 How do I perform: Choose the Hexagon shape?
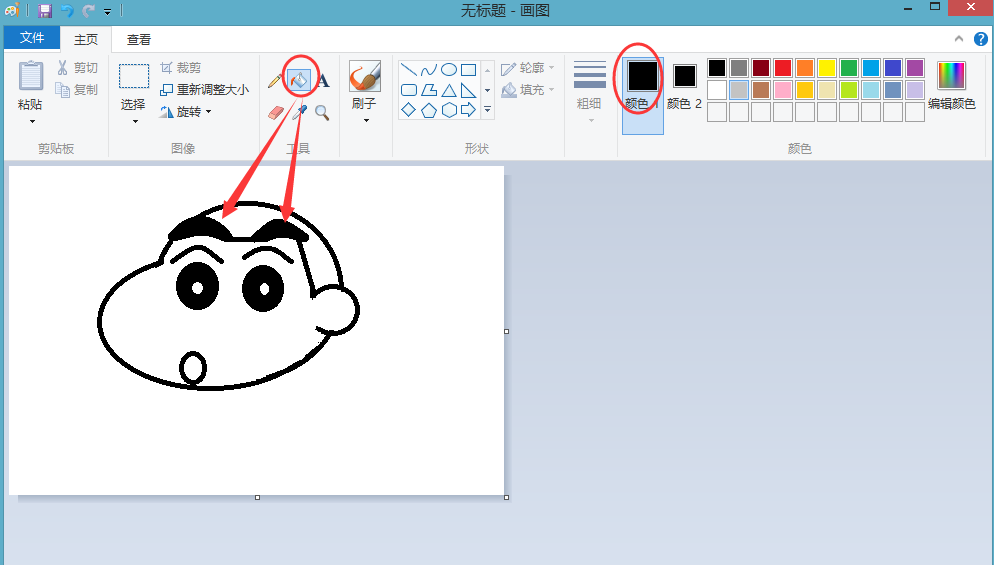[448, 110]
